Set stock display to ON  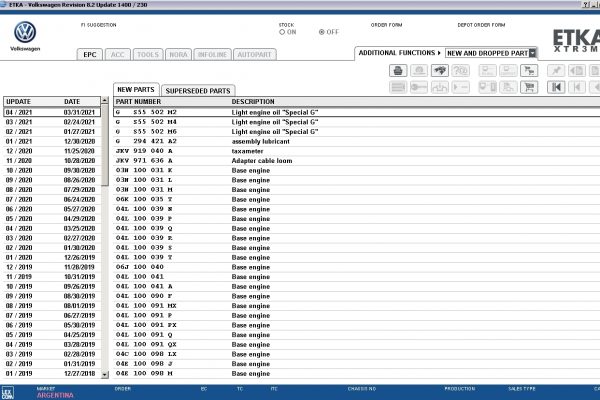tap(282, 32)
